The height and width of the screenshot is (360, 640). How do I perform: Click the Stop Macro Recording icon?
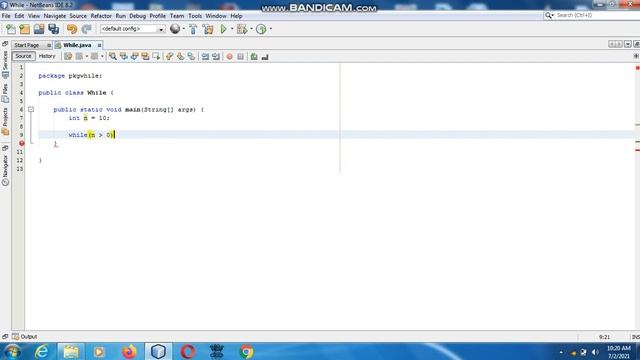(x=240, y=57)
